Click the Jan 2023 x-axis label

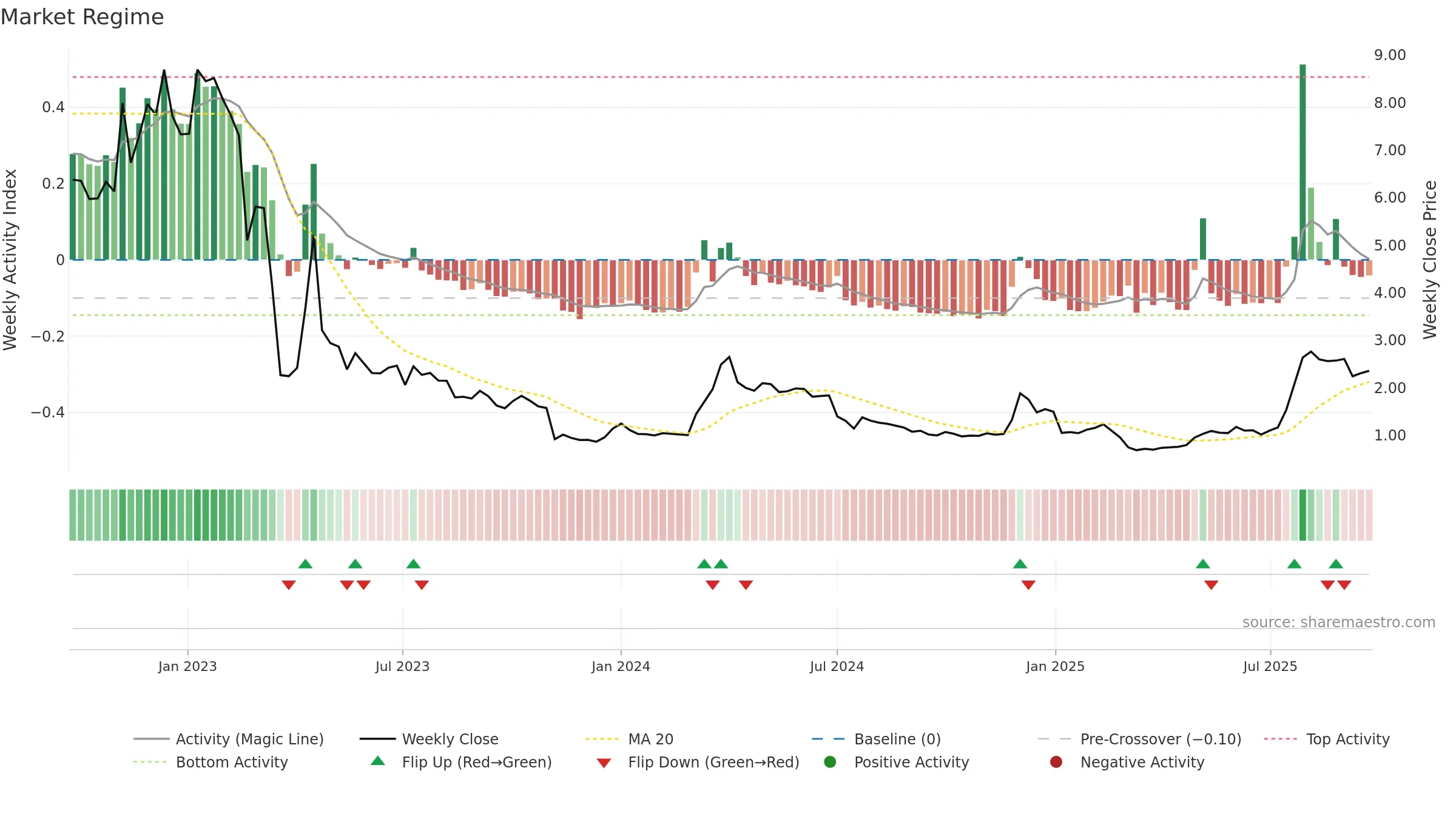click(187, 666)
